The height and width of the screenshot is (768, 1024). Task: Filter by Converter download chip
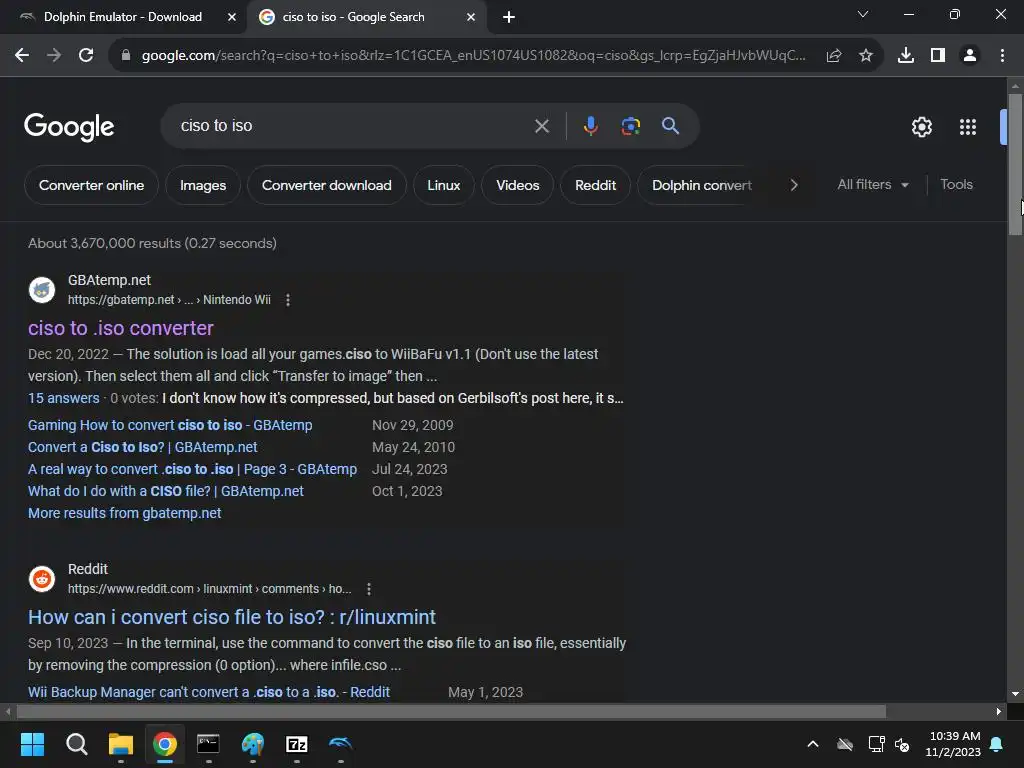click(x=327, y=185)
